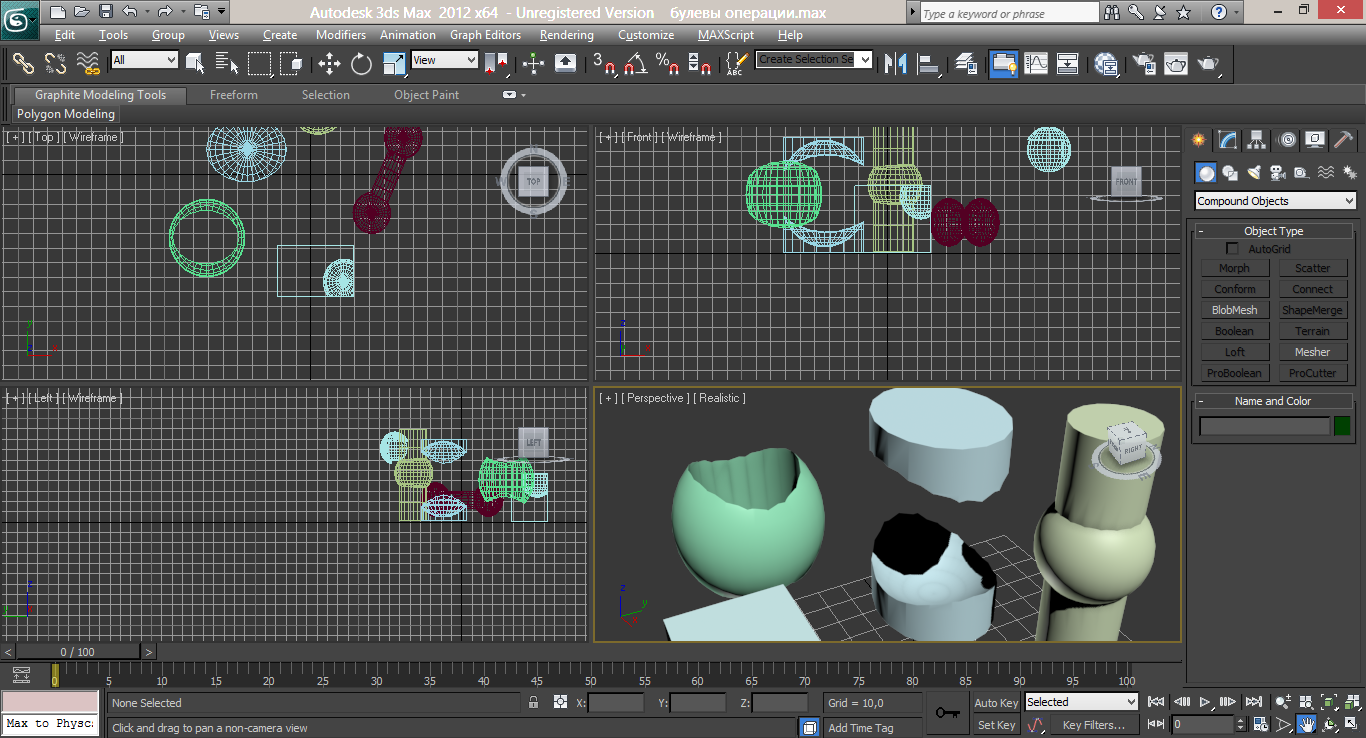Toggle Auto Key animation mode
1366x738 pixels.
coord(996,703)
